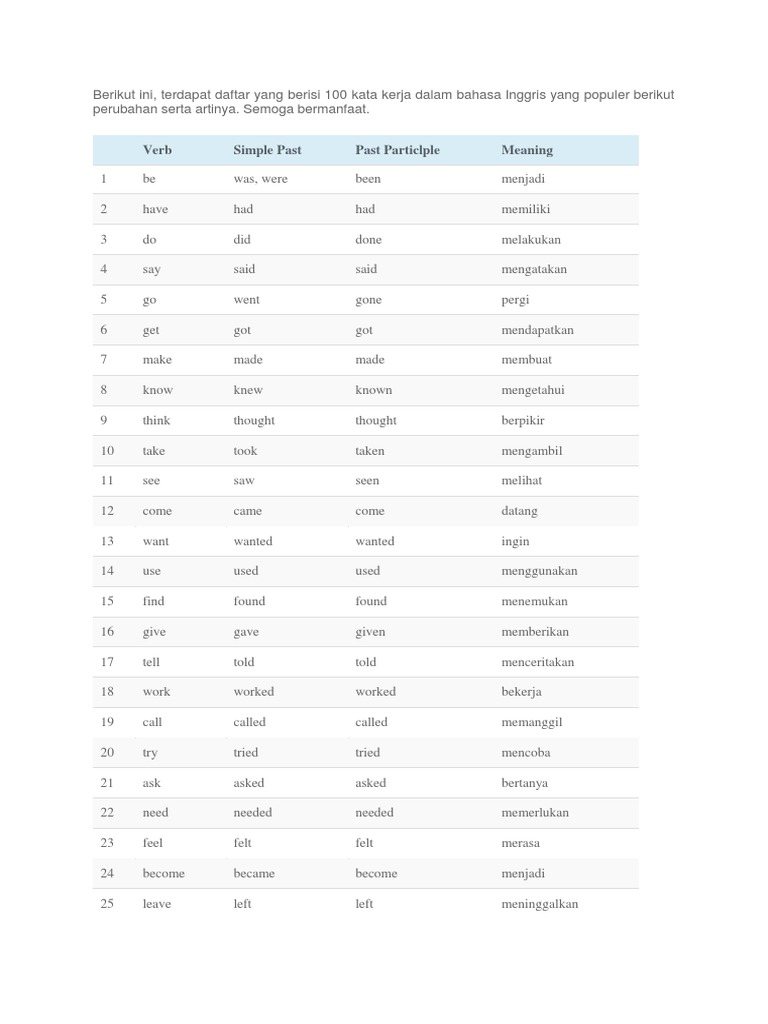This screenshot has width=768, height=1024.
Task: Click the 'Verb' column header
Action: pyautogui.click(x=157, y=150)
